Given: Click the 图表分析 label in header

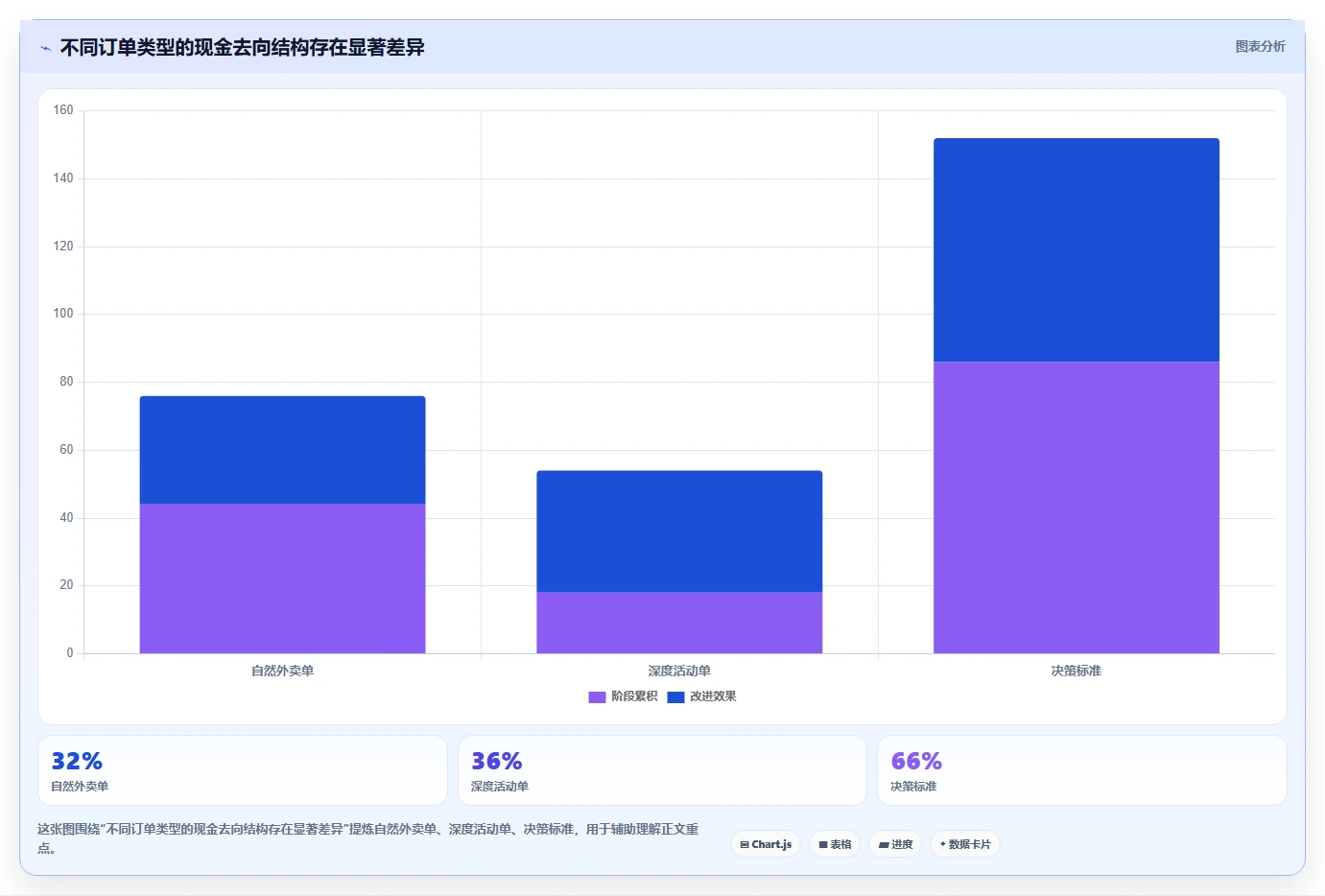Looking at the screenshot, I should click(1260, 46).
